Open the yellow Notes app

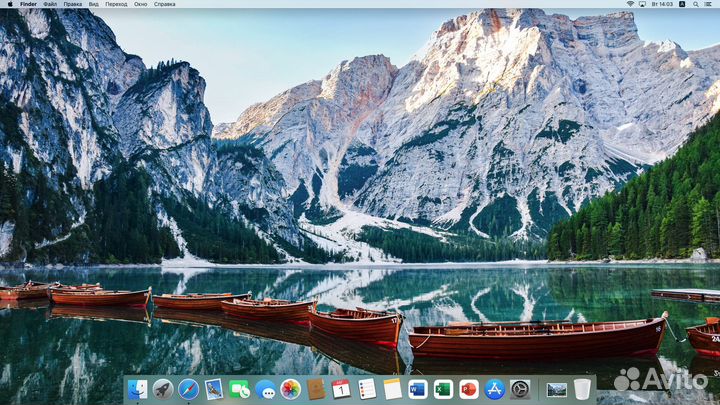click(x=393, y=389)
